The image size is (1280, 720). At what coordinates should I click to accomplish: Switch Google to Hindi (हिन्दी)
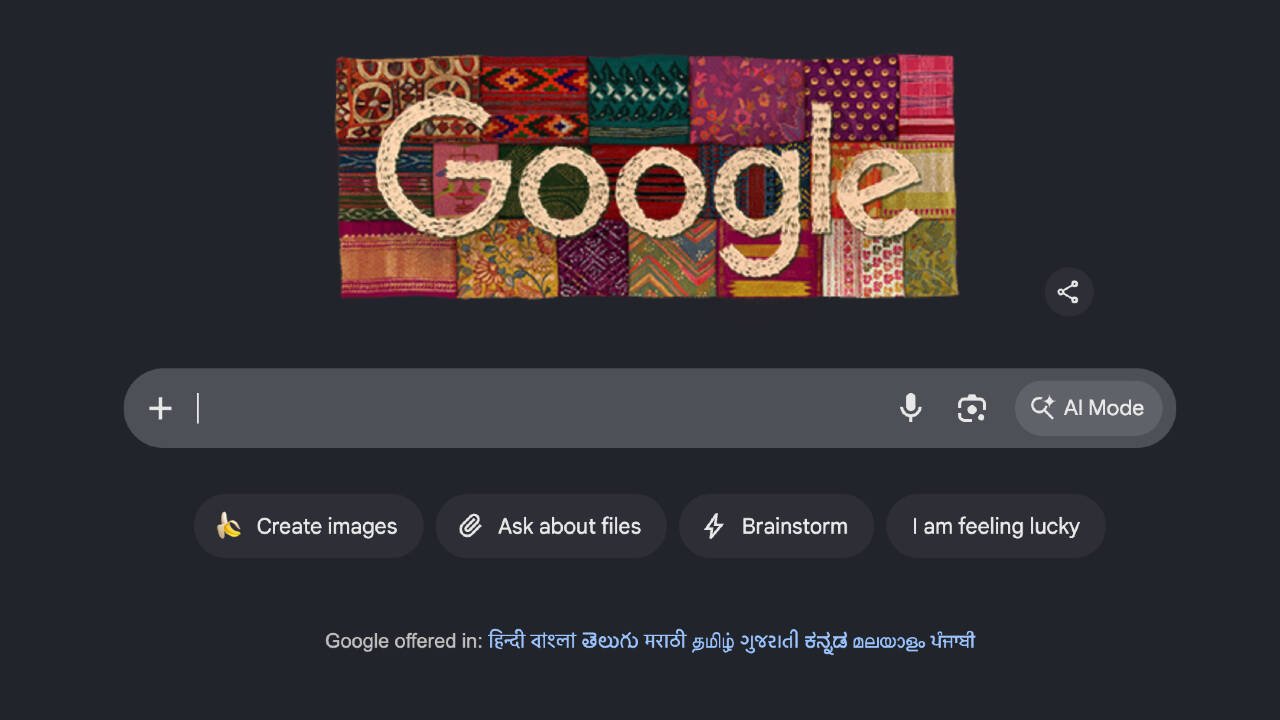pyautogui.click(x=506, y=641)
